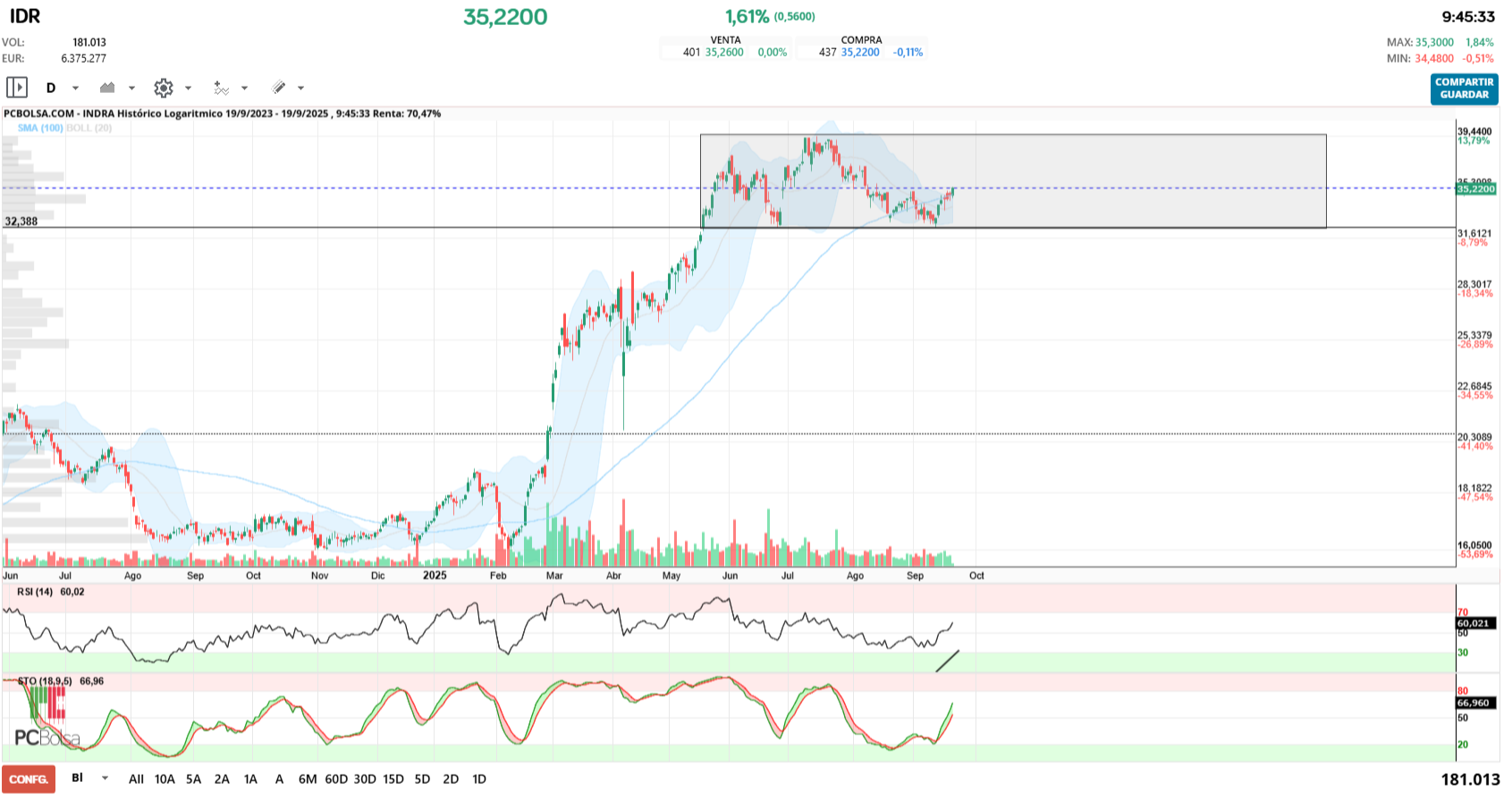Click the COMPARTIR GUARDAR button
The height and width of the screenshot is (798, 1512).
pyautogui.click(x=1464, y=88)
